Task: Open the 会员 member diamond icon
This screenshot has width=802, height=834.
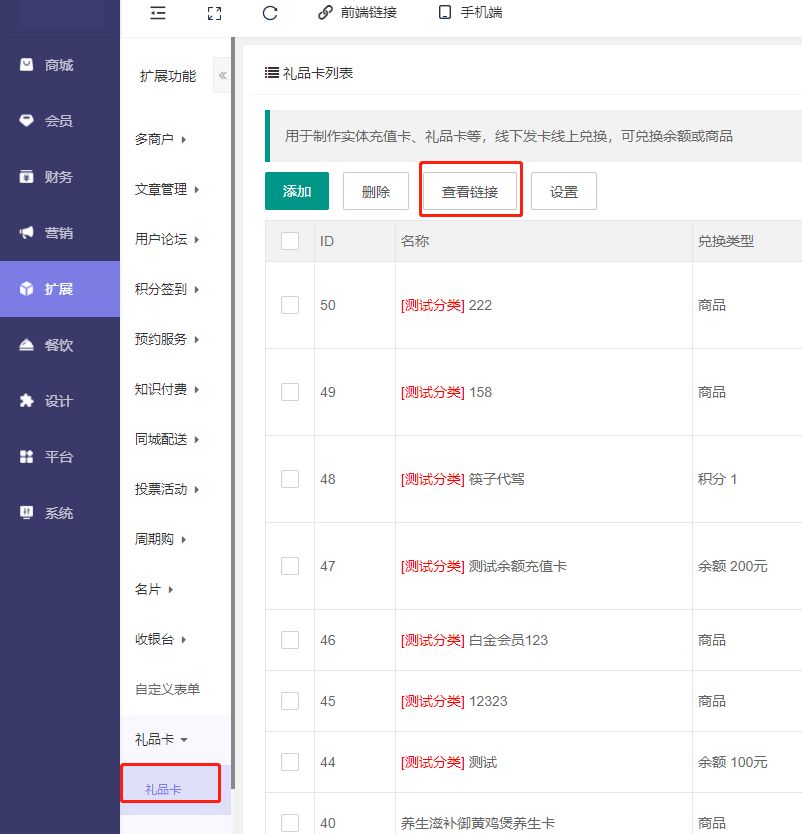Action: tap(27, 121)
